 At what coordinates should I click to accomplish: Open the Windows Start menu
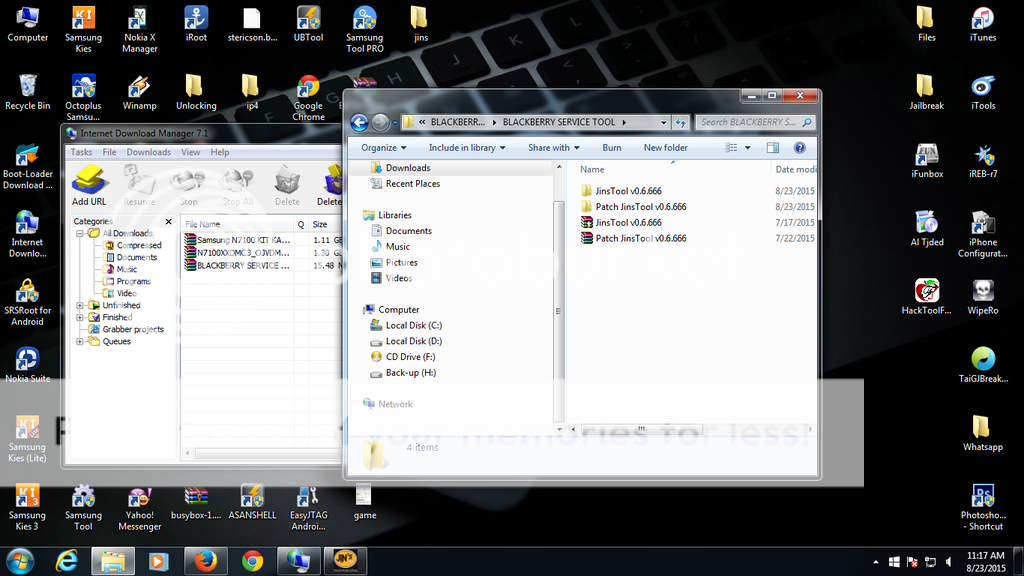[x=20, y=560]
